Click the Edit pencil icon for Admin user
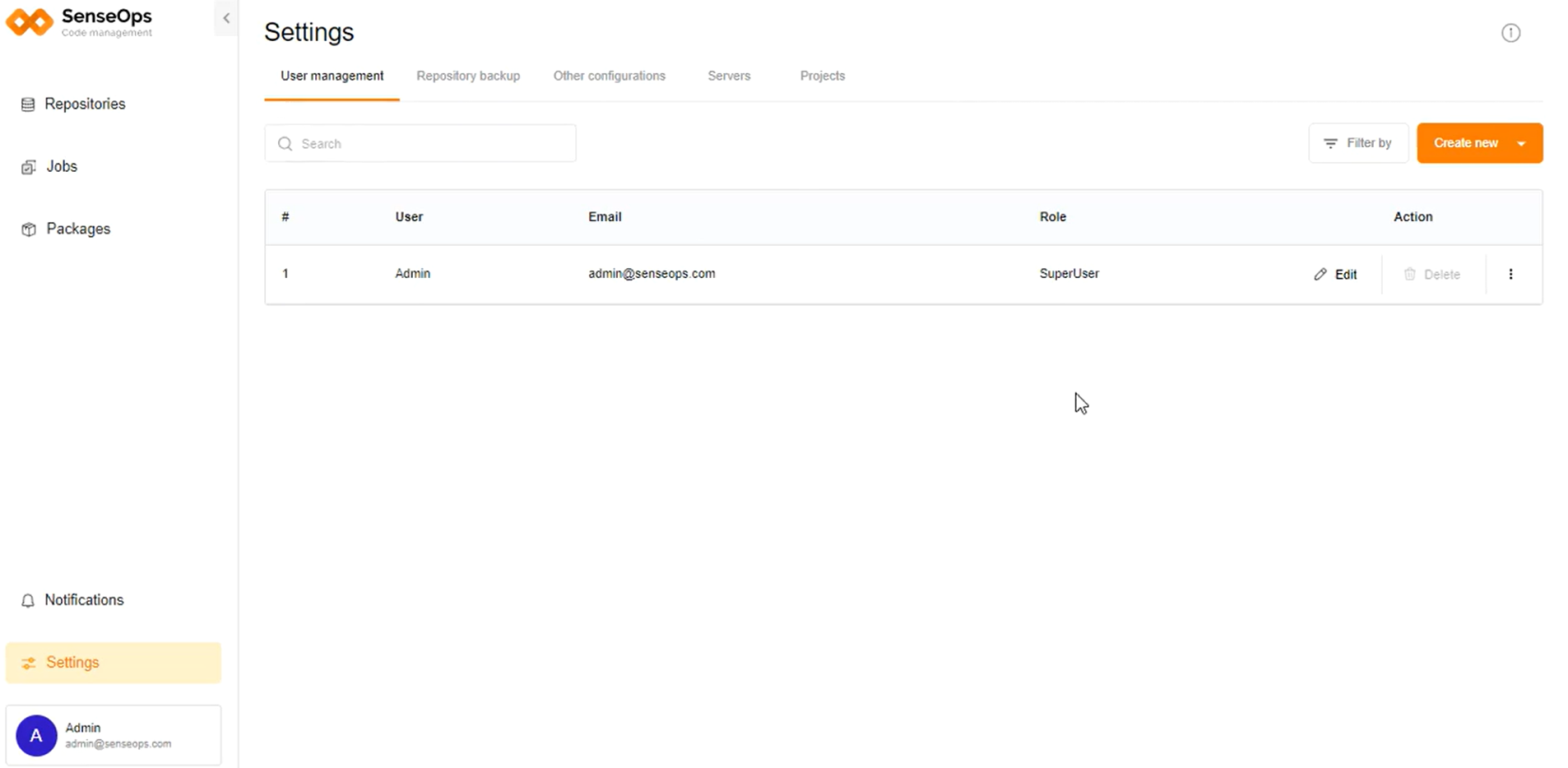1568x768 pixels. [x=1320, y=274]
